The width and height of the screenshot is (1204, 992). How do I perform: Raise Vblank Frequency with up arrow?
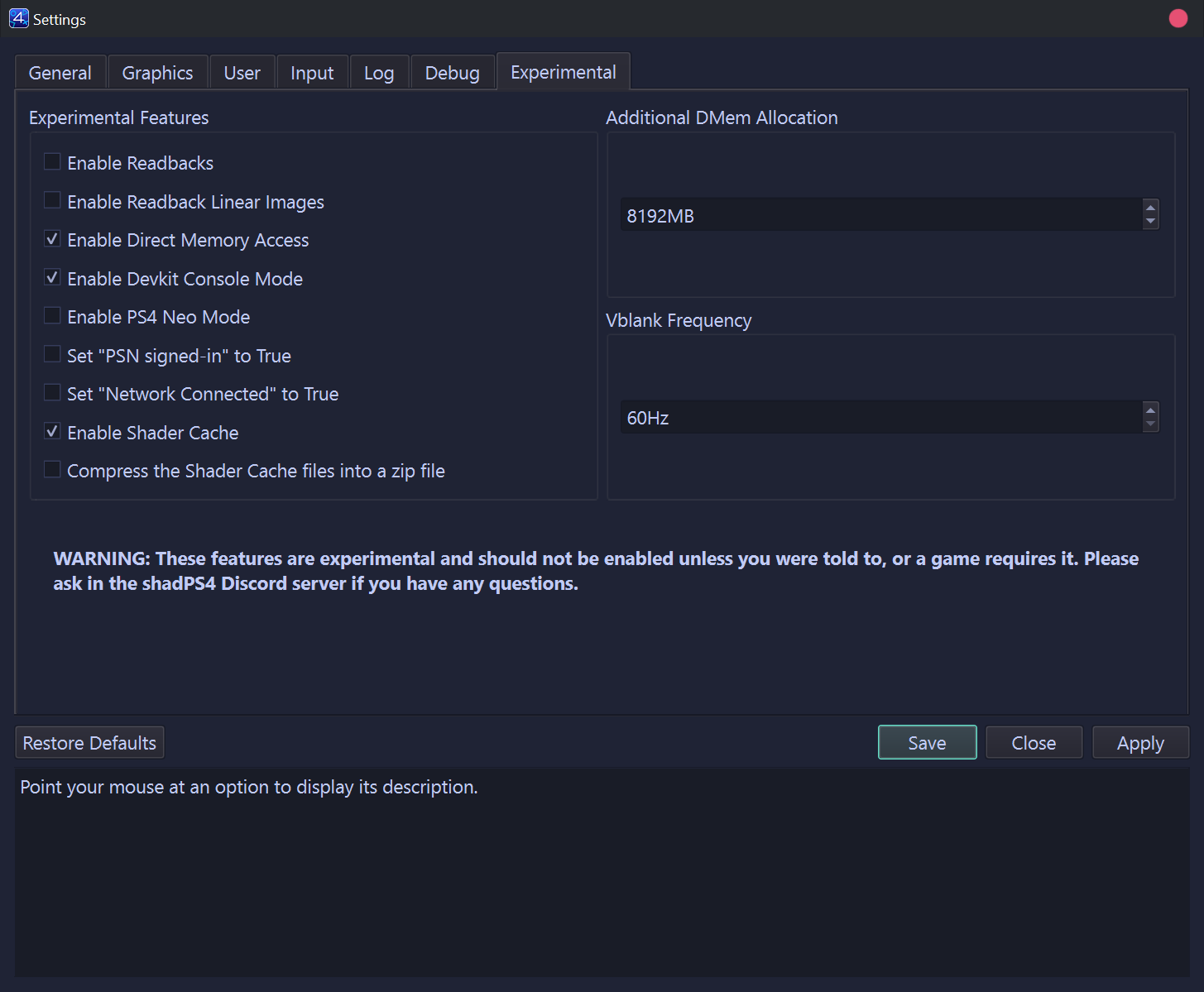[1150, 410]
